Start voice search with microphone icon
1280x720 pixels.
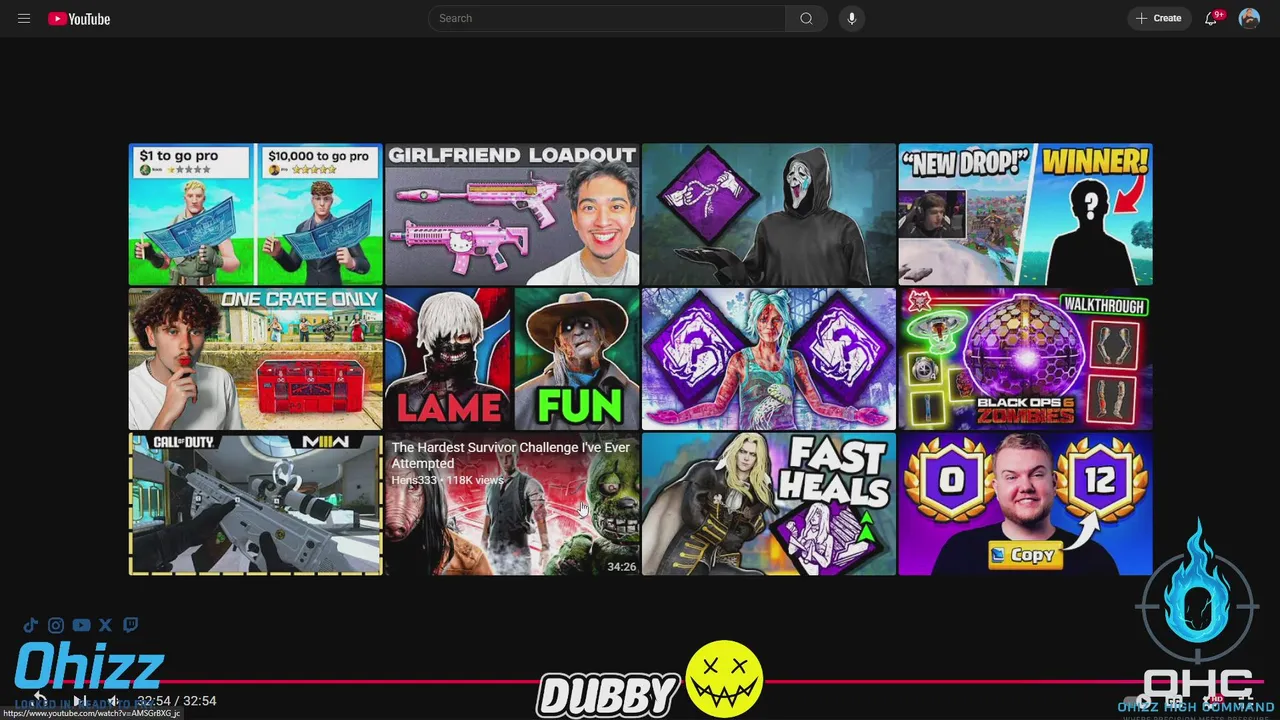coord(852,18)
